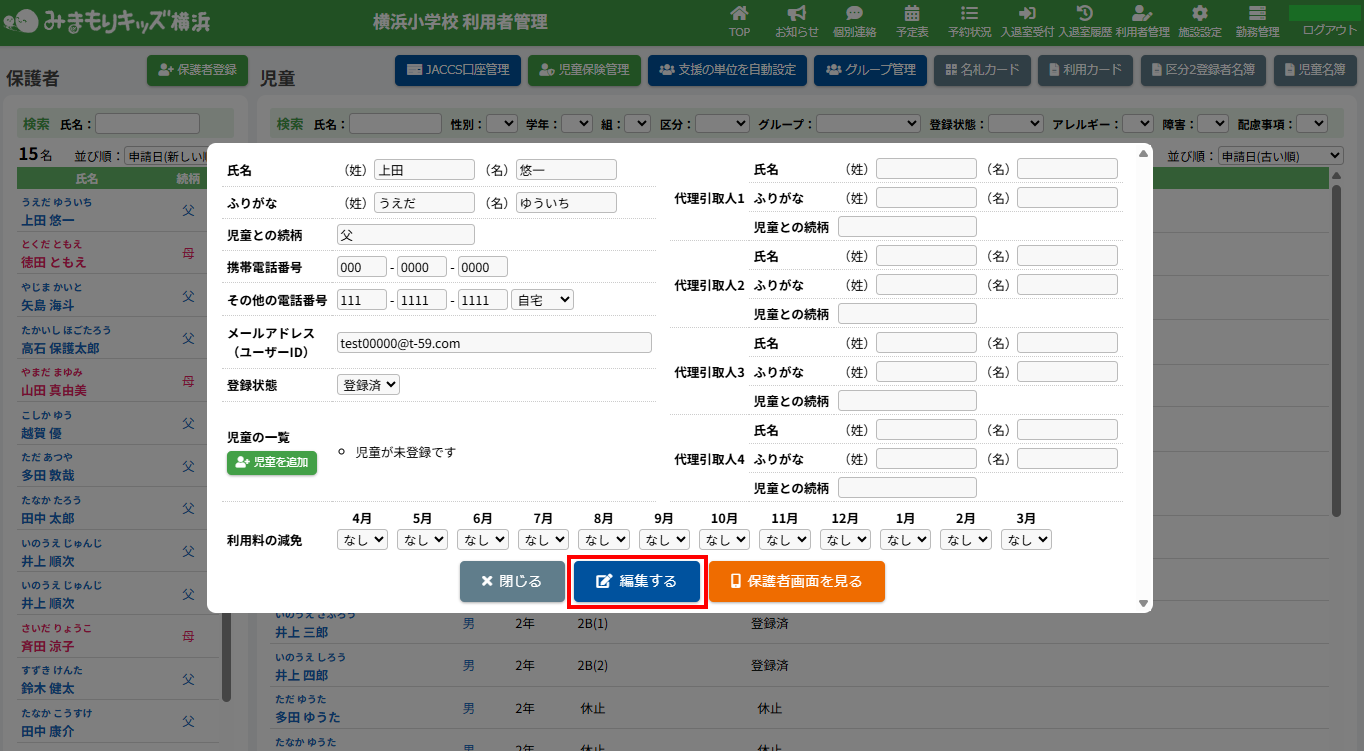Image resolution: width=1364 pixels, height=751 pixels.
Task: Click the メールアドレス input field
Action: tap(494, 343)
